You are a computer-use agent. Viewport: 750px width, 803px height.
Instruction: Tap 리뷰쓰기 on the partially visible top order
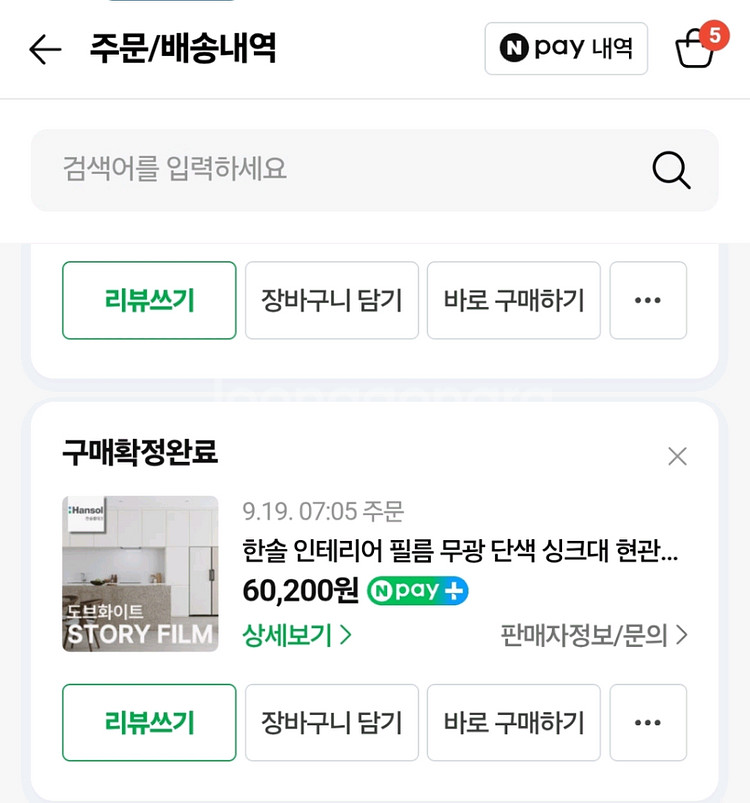click(x=149, y=300)
